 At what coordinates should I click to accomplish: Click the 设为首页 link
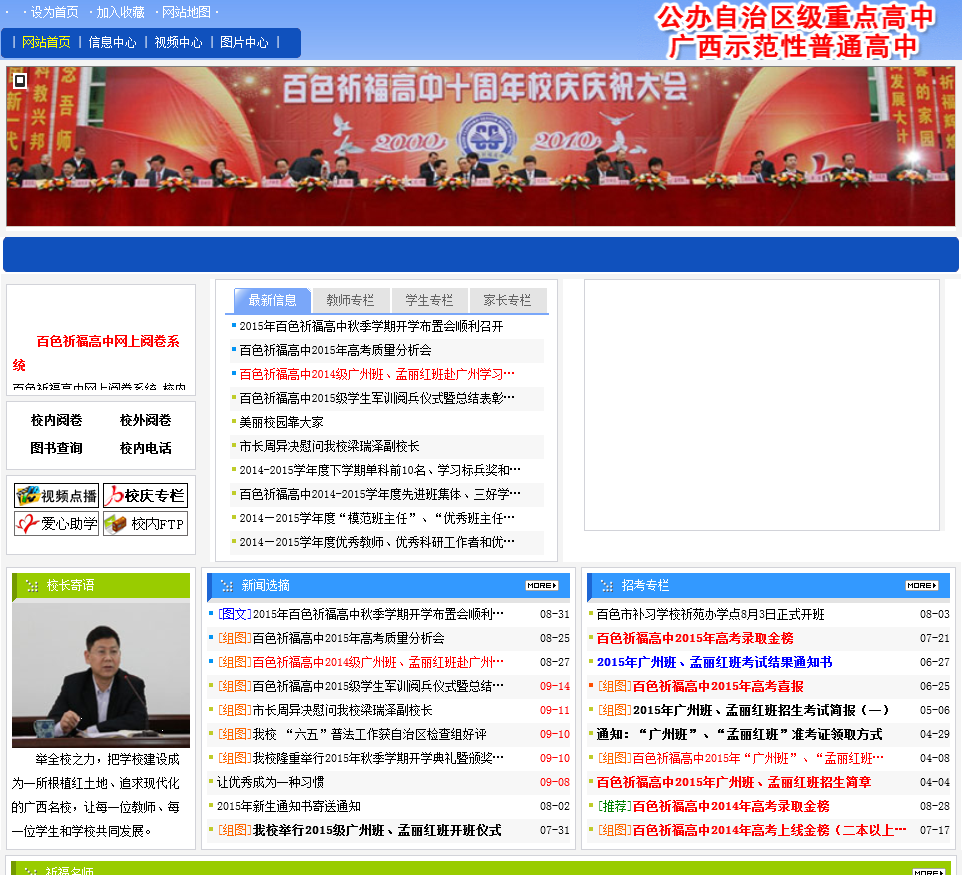[55, 12]
